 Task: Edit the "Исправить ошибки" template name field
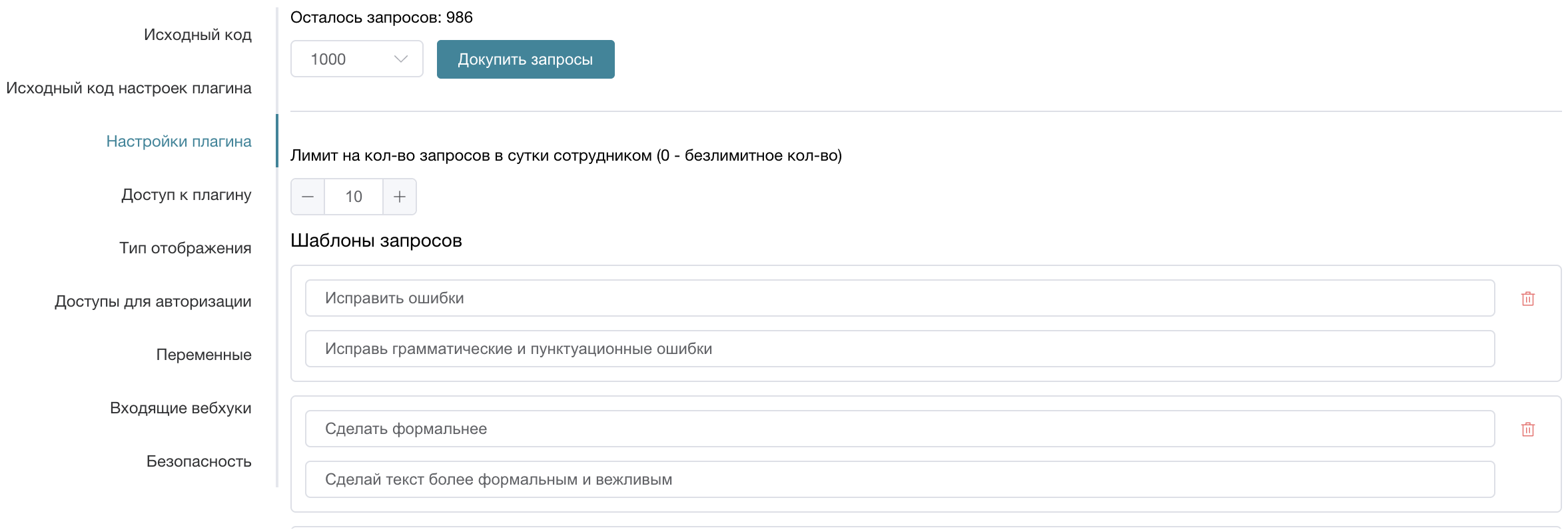(899, 298)
